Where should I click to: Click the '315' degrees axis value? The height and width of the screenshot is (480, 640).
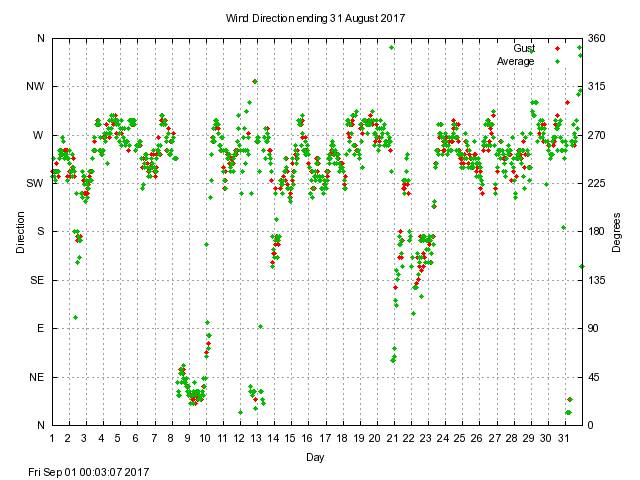click(x=596, y=87)
